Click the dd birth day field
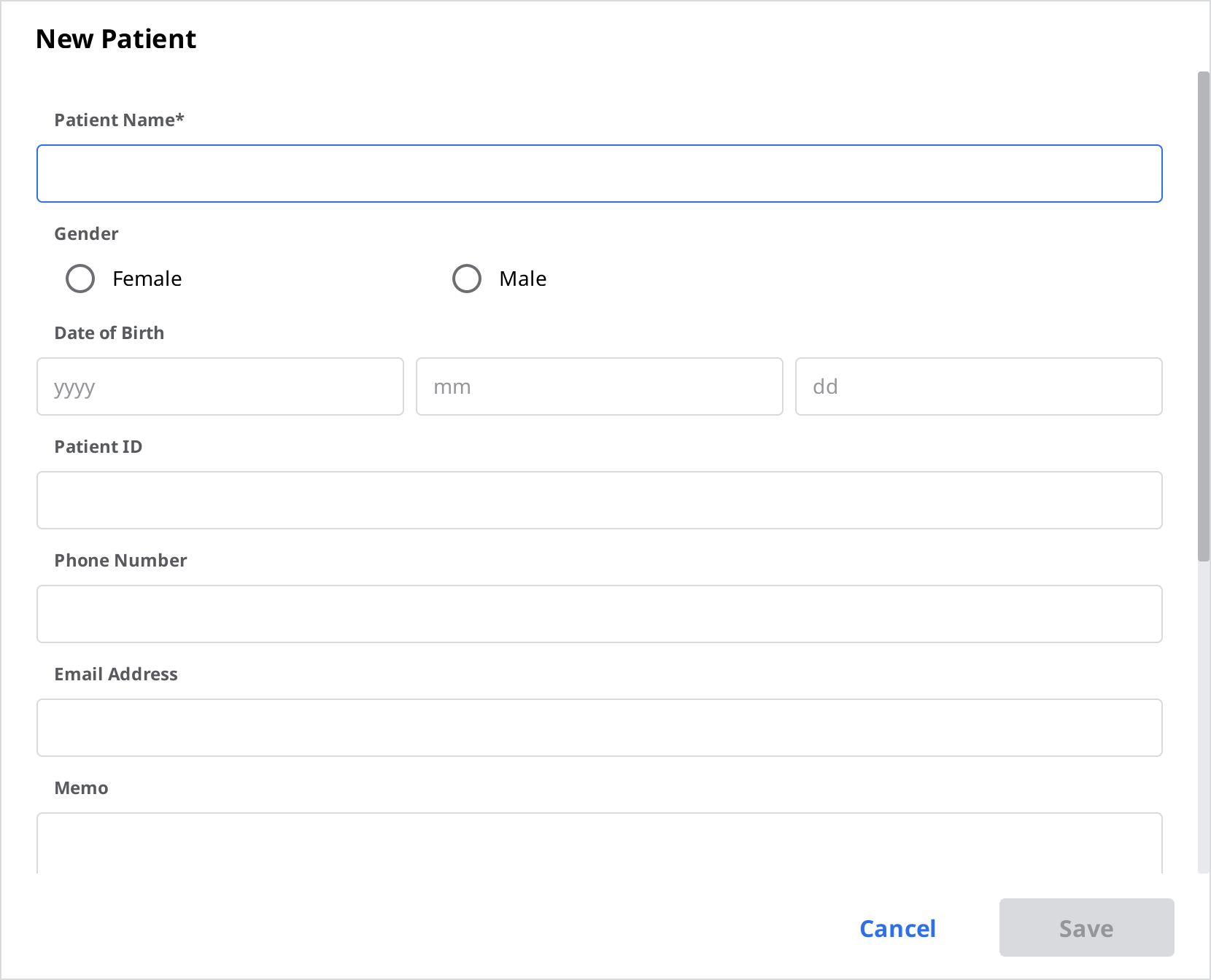1211x980 pixels. click(x=978, y=386)
